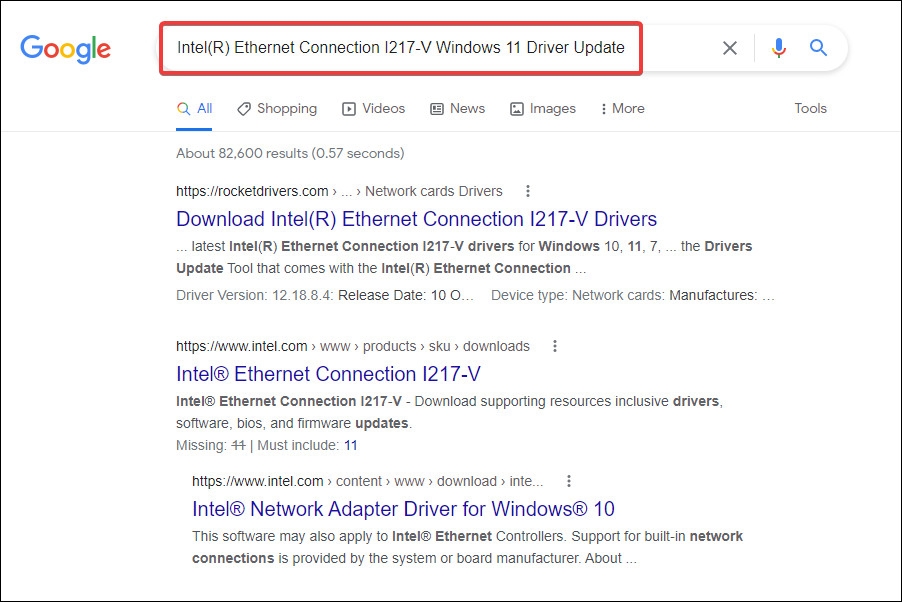Screen dimensions: 902x602
Task: Click the Google logo
Action: [65, 48]
